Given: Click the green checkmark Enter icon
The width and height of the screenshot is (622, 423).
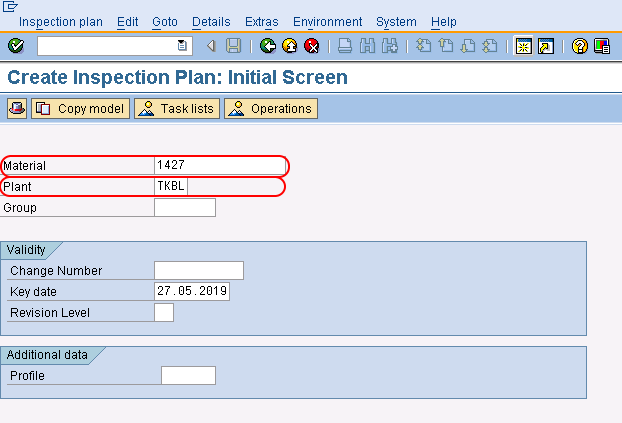Looking at the screenshot, I should (16, 46).
